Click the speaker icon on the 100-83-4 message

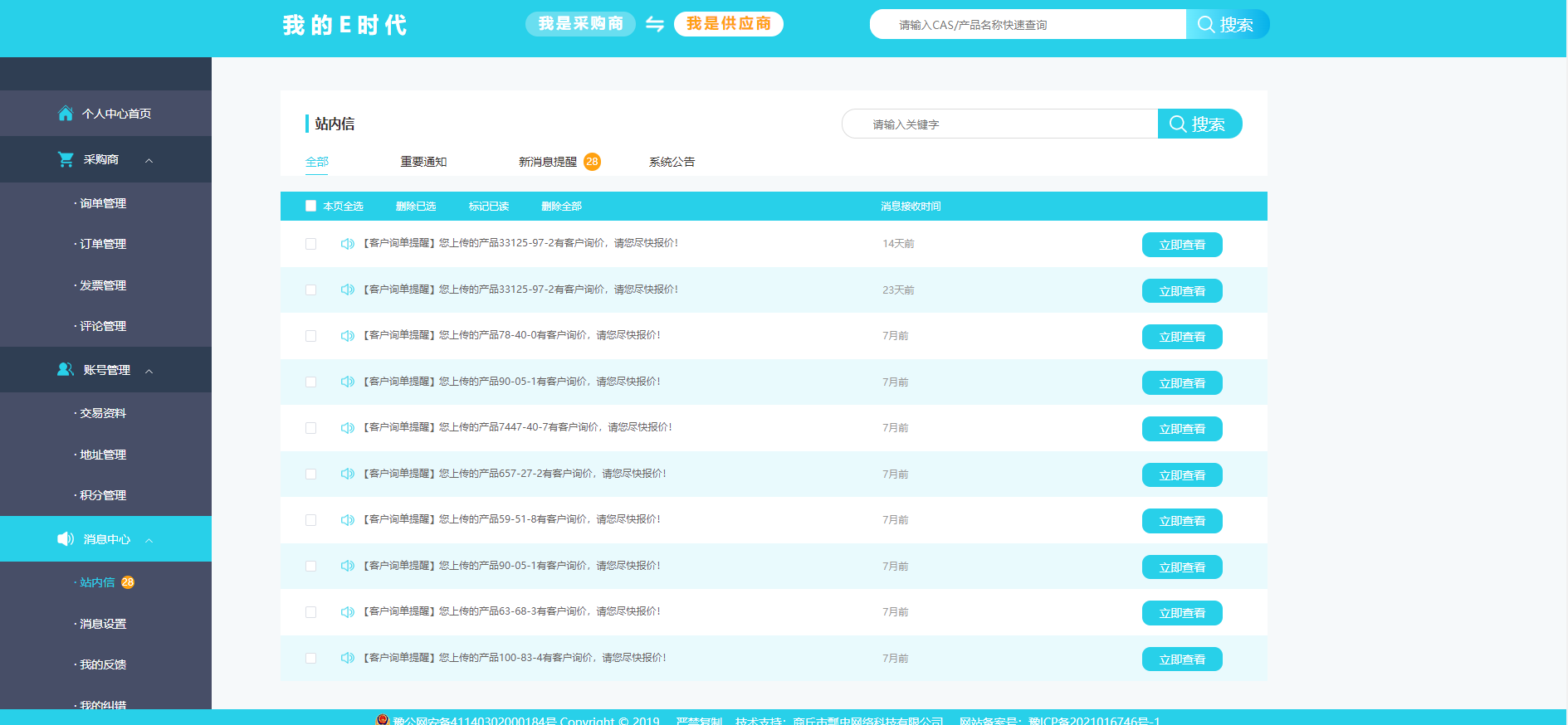[x=348, y=658]
